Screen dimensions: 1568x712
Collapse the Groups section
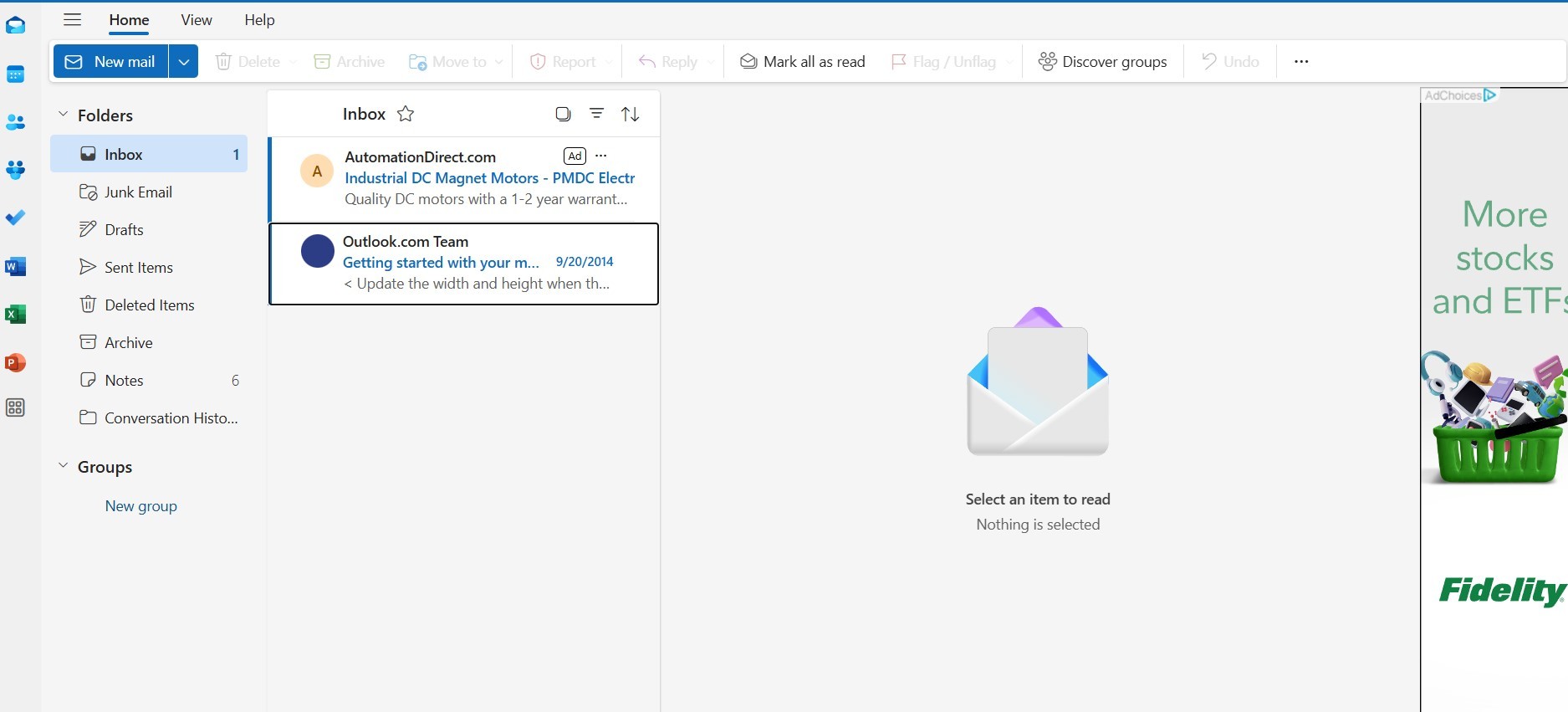pyautogui.click(x=63, y=466)
